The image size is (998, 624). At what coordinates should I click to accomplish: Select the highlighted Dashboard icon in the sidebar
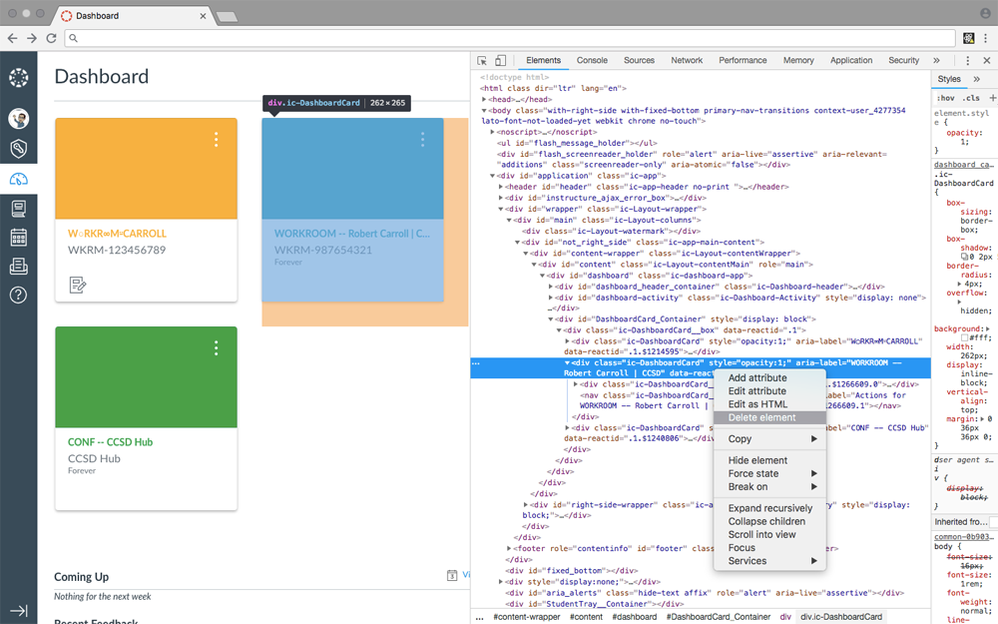pos(18,180)
